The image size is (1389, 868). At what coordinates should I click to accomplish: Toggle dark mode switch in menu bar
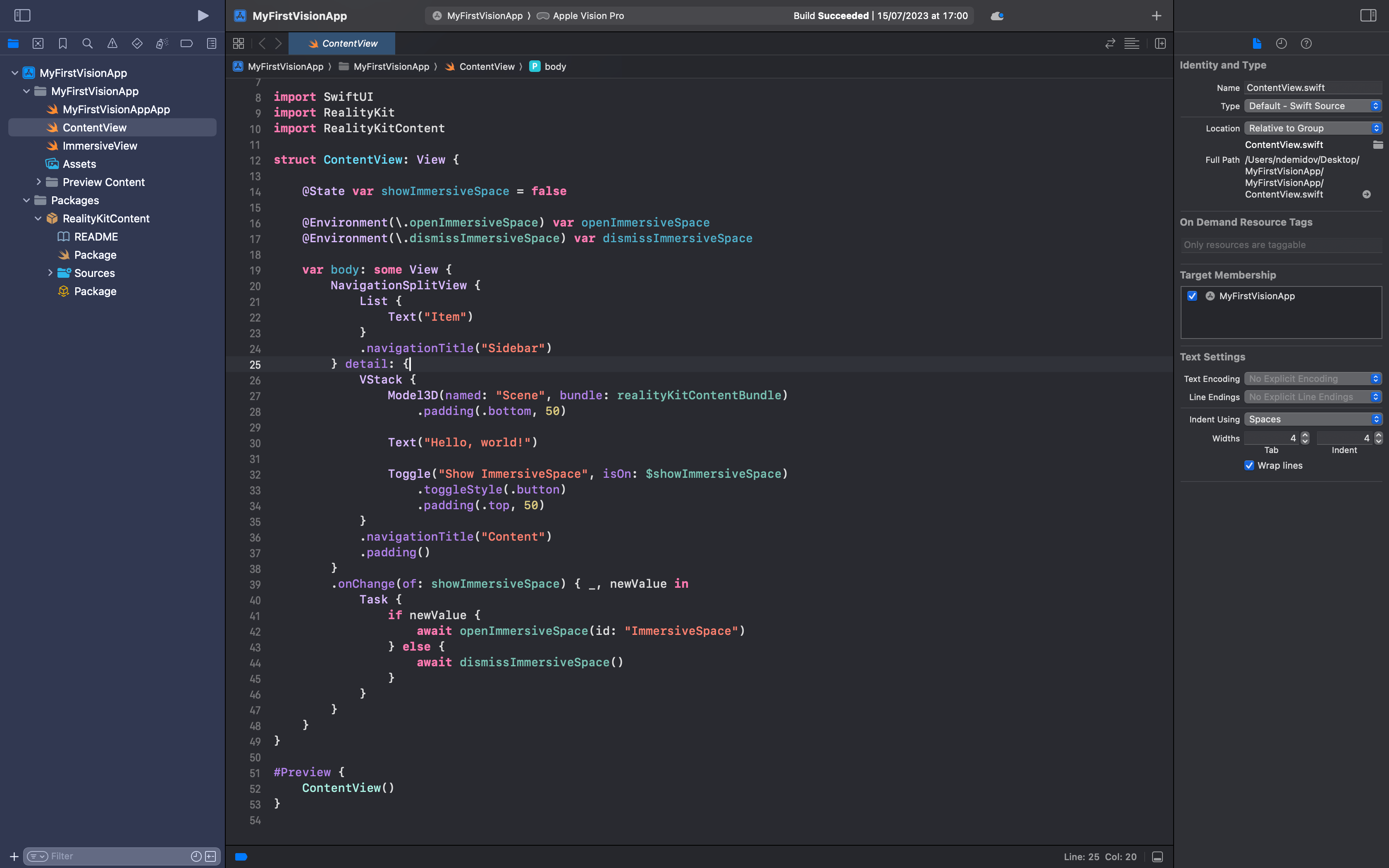click(x=997, y=15)
